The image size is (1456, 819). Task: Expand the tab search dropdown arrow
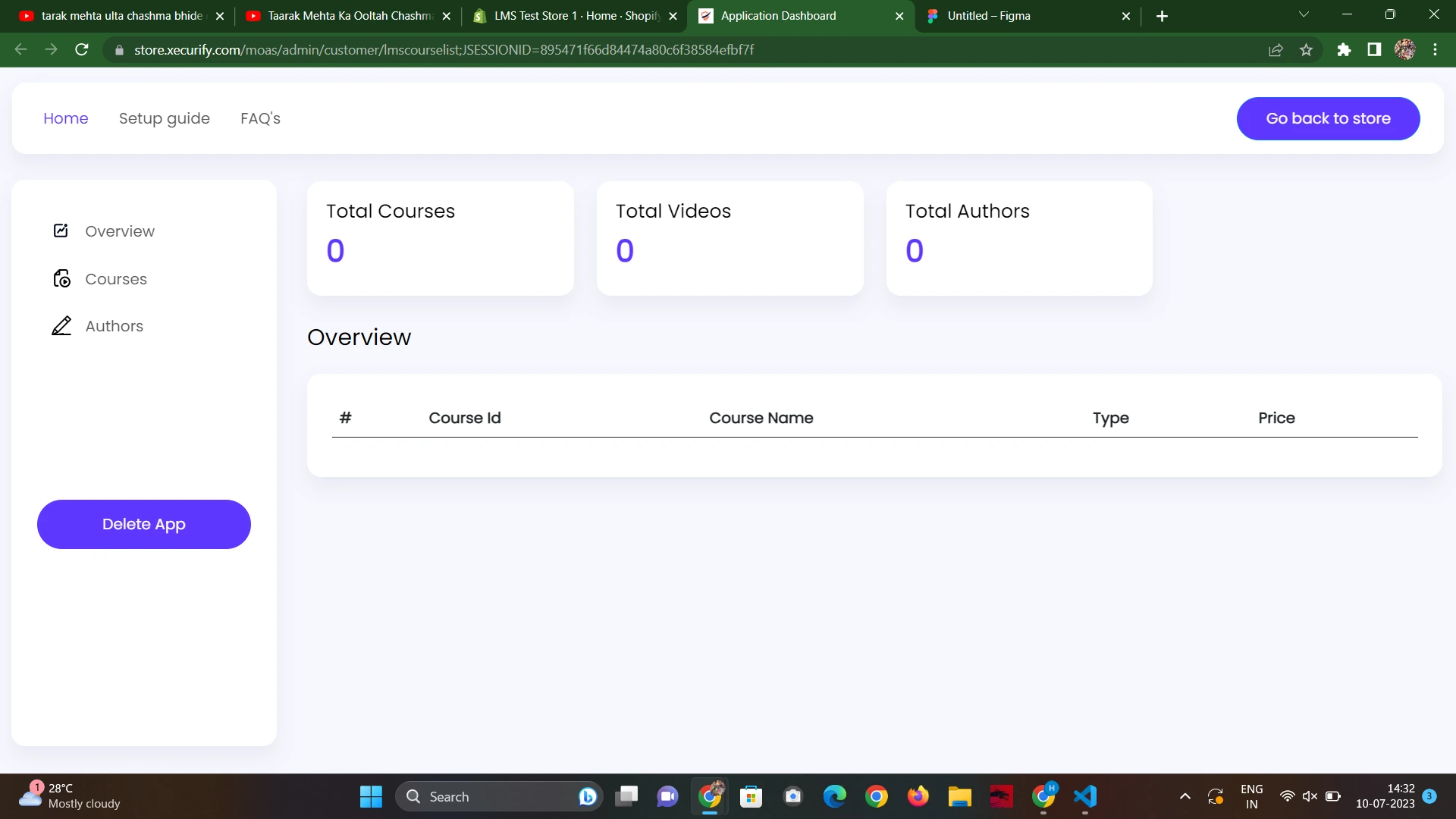tap(1304, 14)
